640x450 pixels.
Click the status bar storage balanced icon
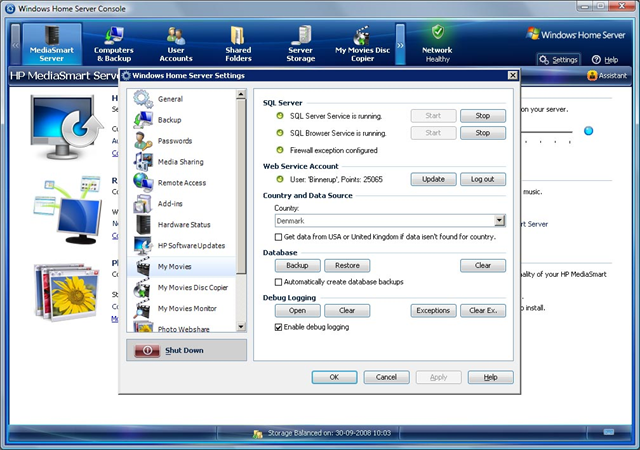point(258,434)
